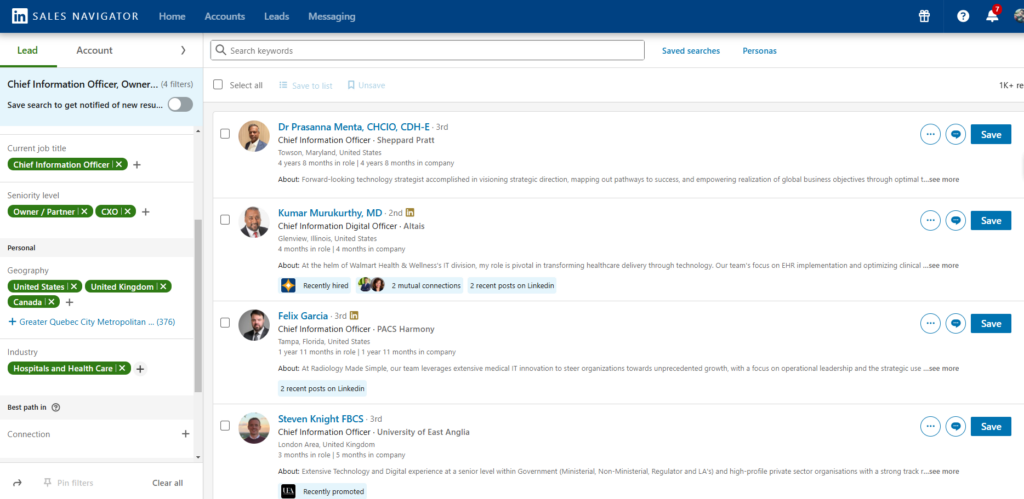Add another geography filter
The height and width of the screenshot is (499, 1024).
click(x=70, y=302)
